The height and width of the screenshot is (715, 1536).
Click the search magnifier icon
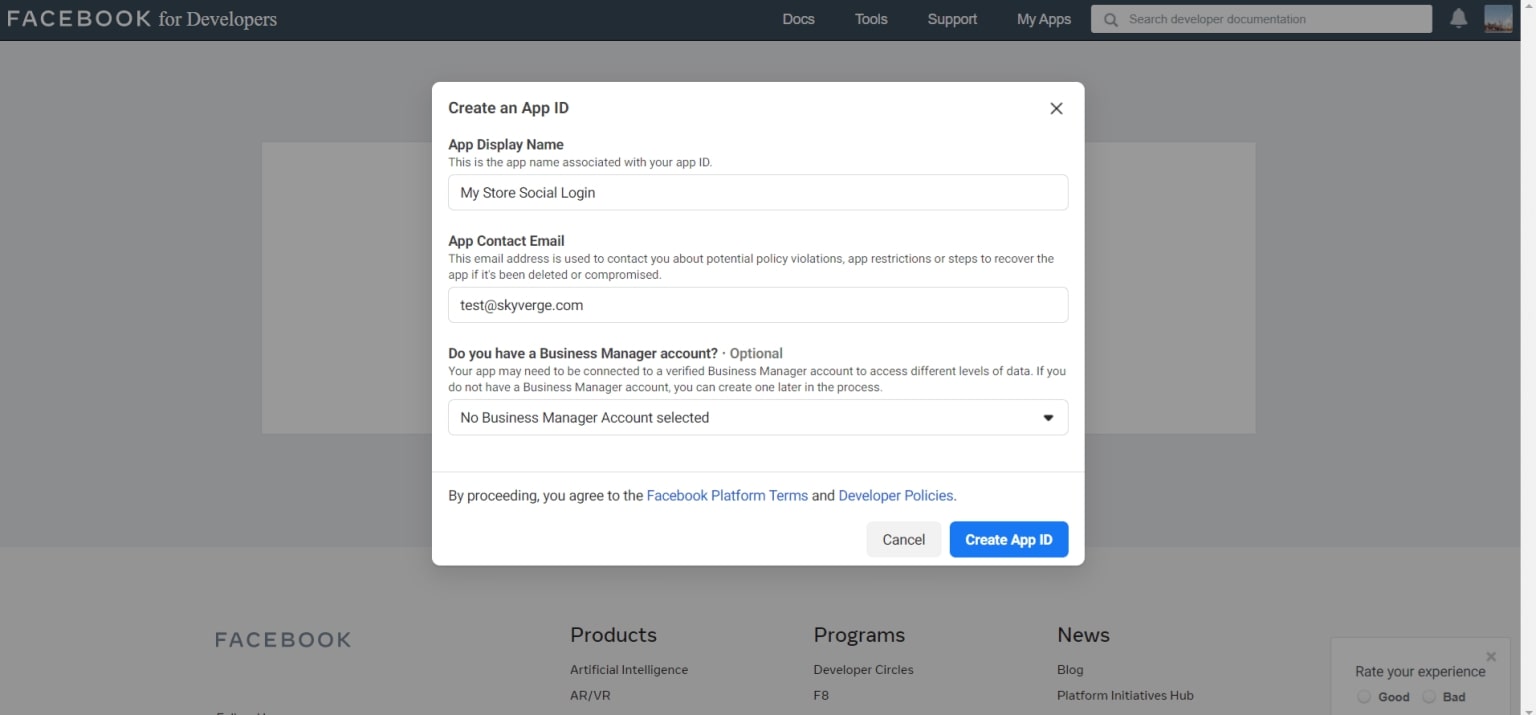[x=1110, y=19]
